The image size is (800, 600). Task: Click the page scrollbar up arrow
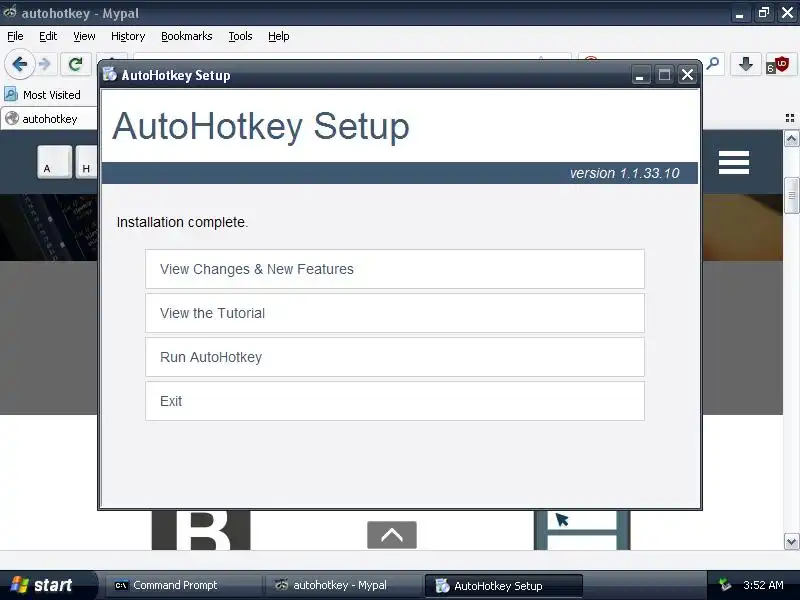pyautogui.click(x=791, y=138)
